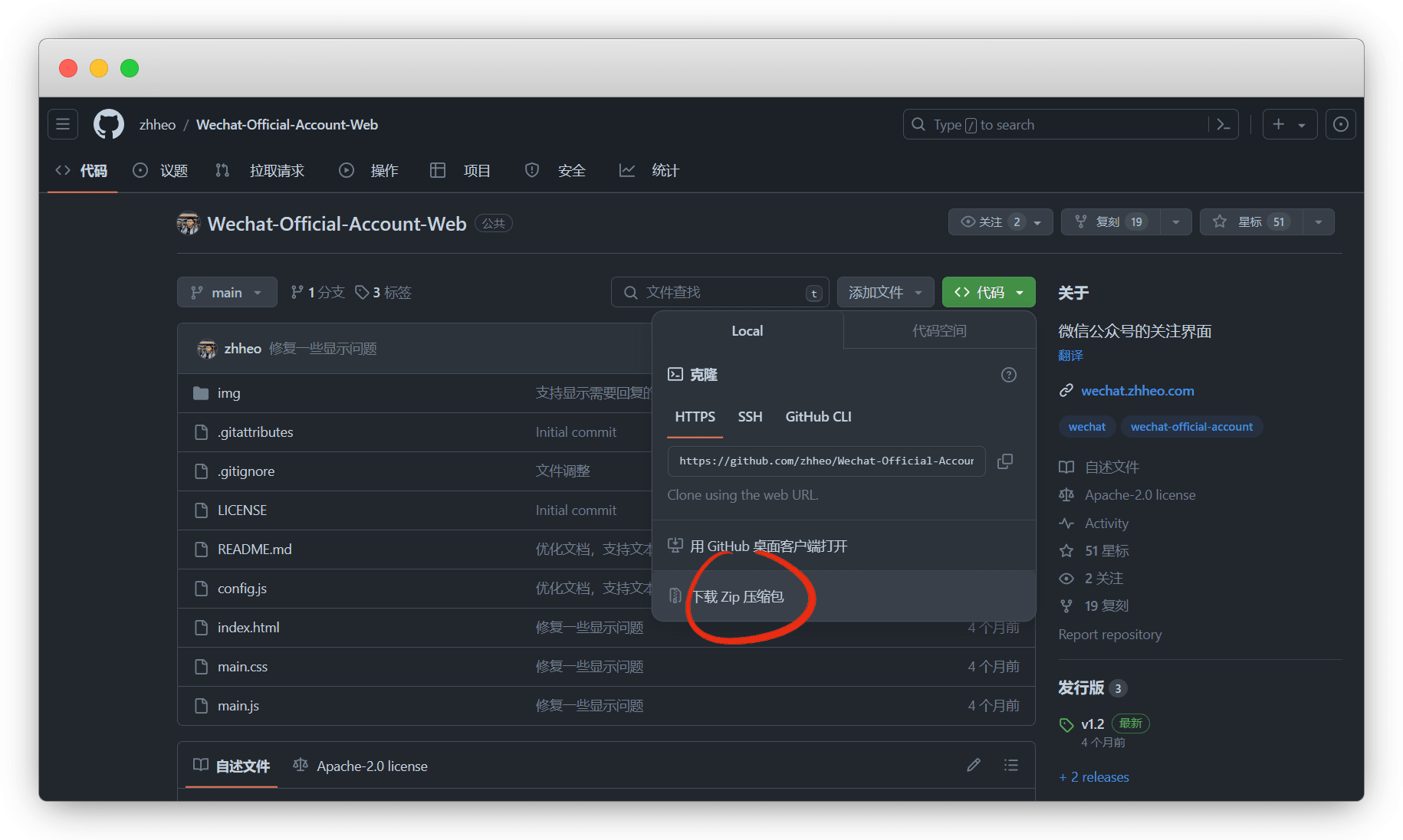Star the repository via 星标 button
The width and height of the screenshot is (1403, 840).
pyautogui.click(x=1250, y=221)
